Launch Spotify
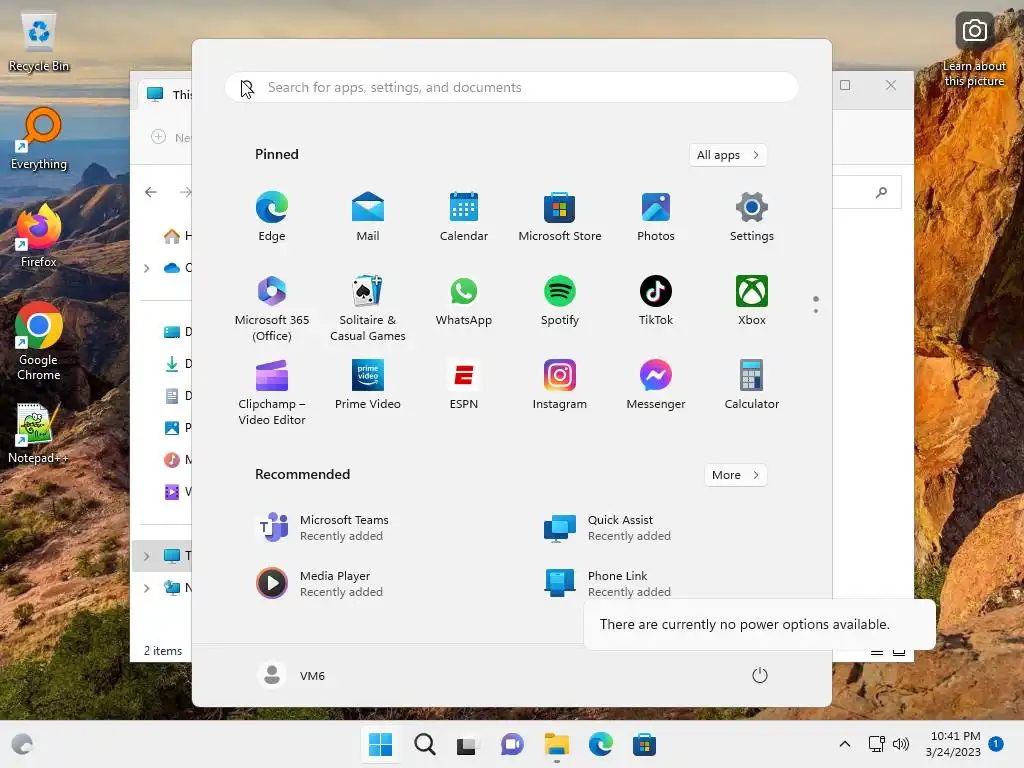 [x=560, y=301]
